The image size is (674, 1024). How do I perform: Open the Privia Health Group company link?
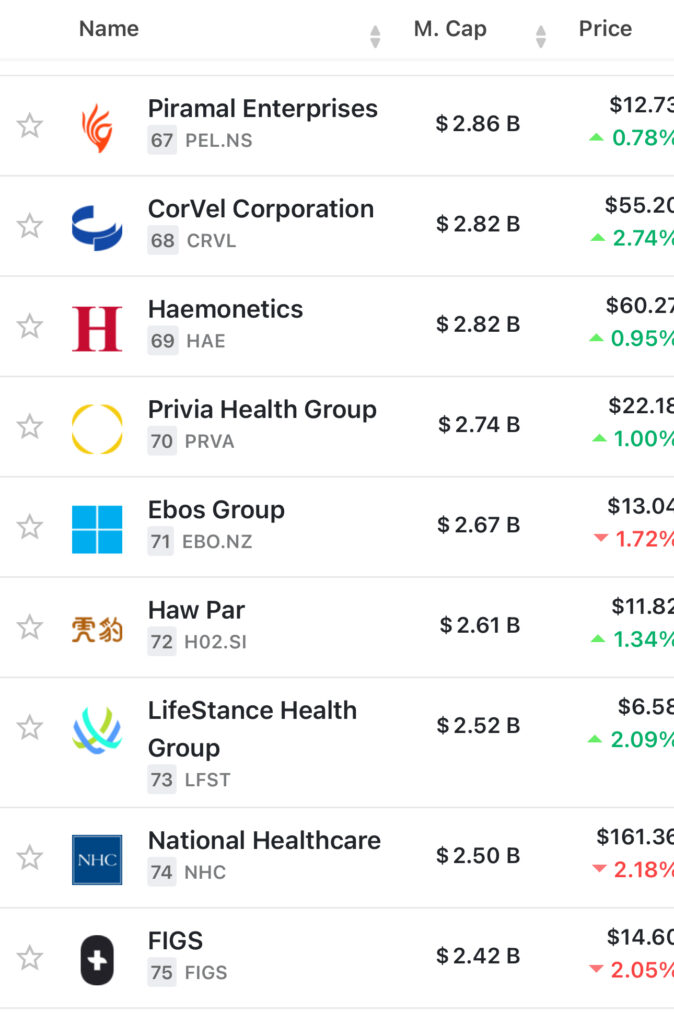click(x=262, y=409)
